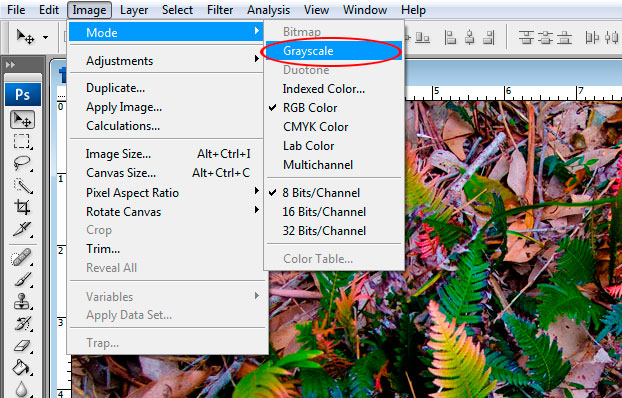Open the View menu
Viewport: 622px width, 398px height.
click(x=317, y=10)
